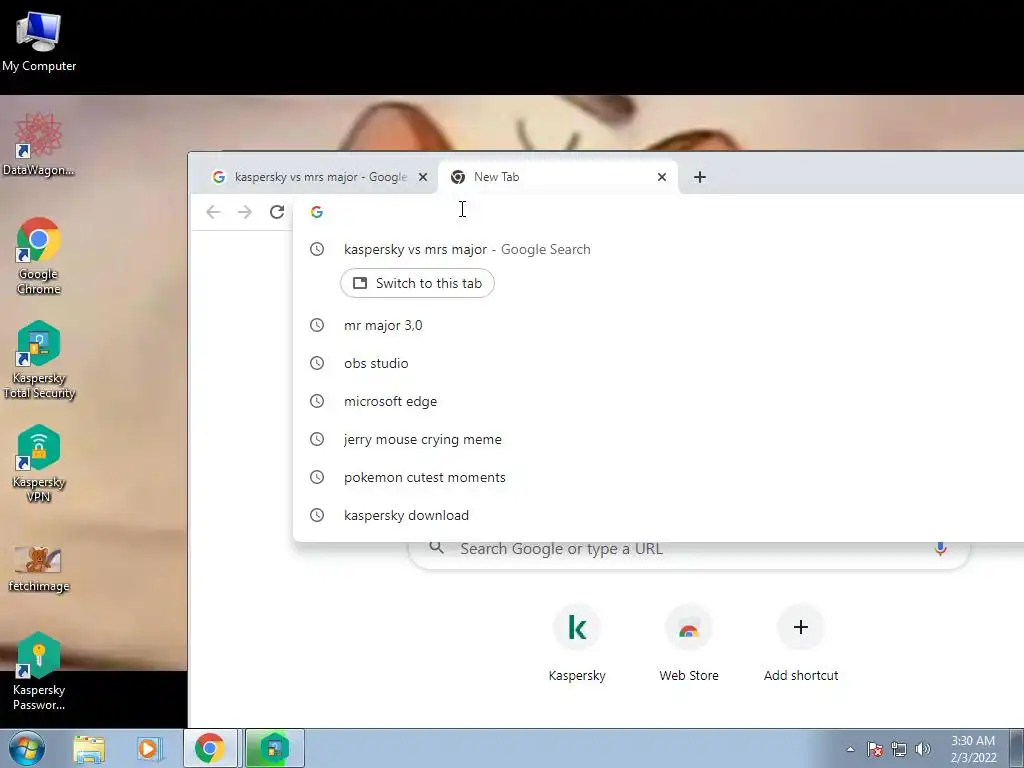Viewport: 1024px width, 768px height.
Task: Select 'mr major 3.0' suggestion
Action: 658,325
